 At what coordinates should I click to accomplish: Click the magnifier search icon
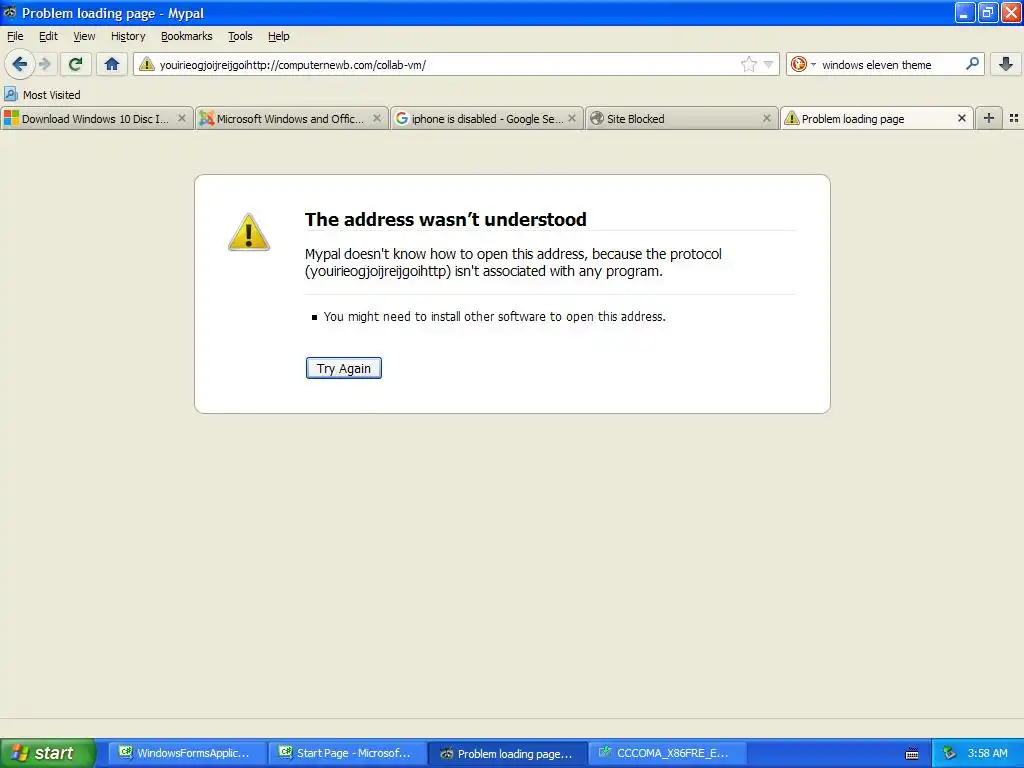pyautogui.click(x=972, y=64)
